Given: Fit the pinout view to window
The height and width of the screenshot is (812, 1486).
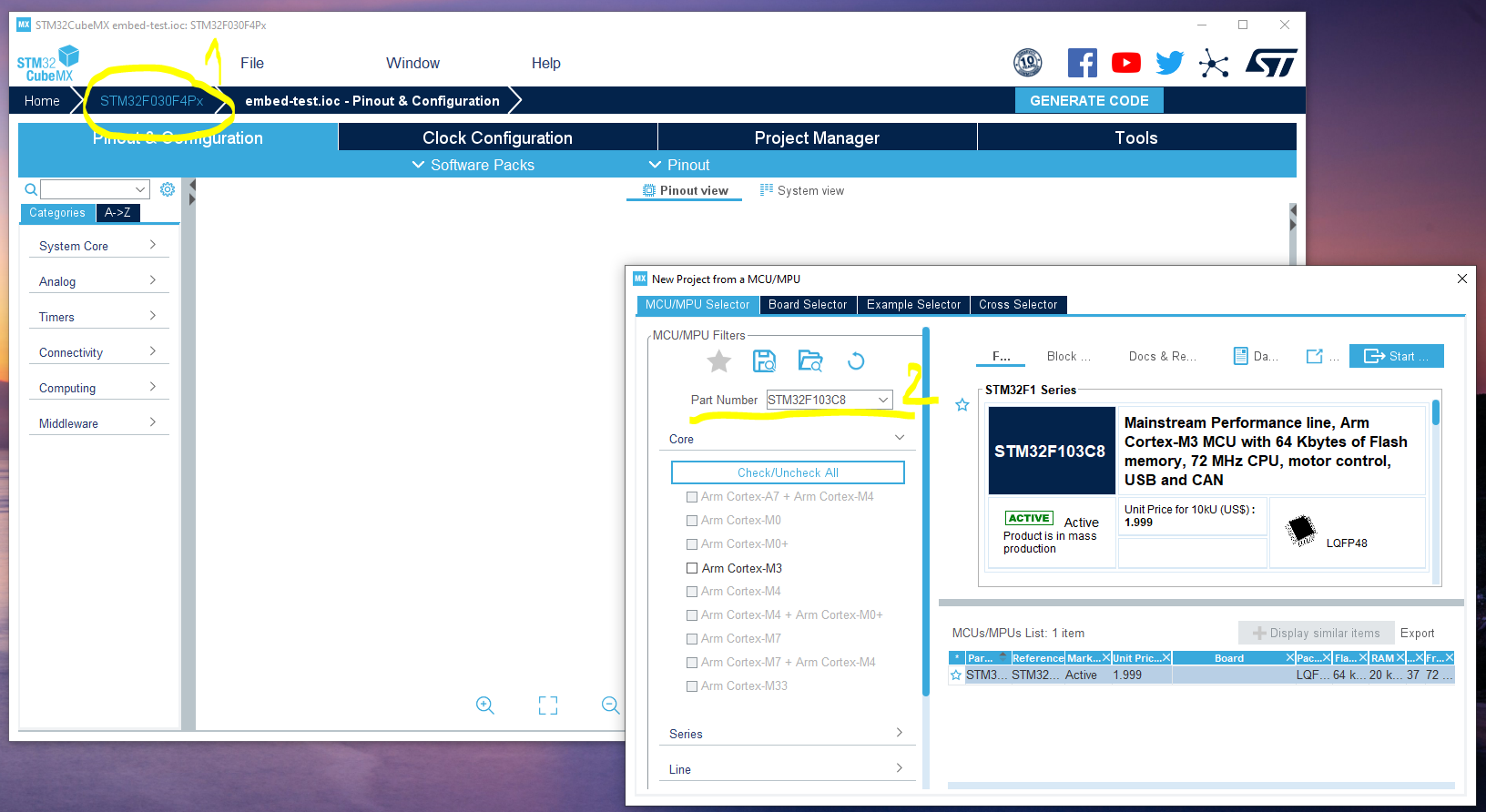Looking at the screenshot, I should click(x=548, y=705).
